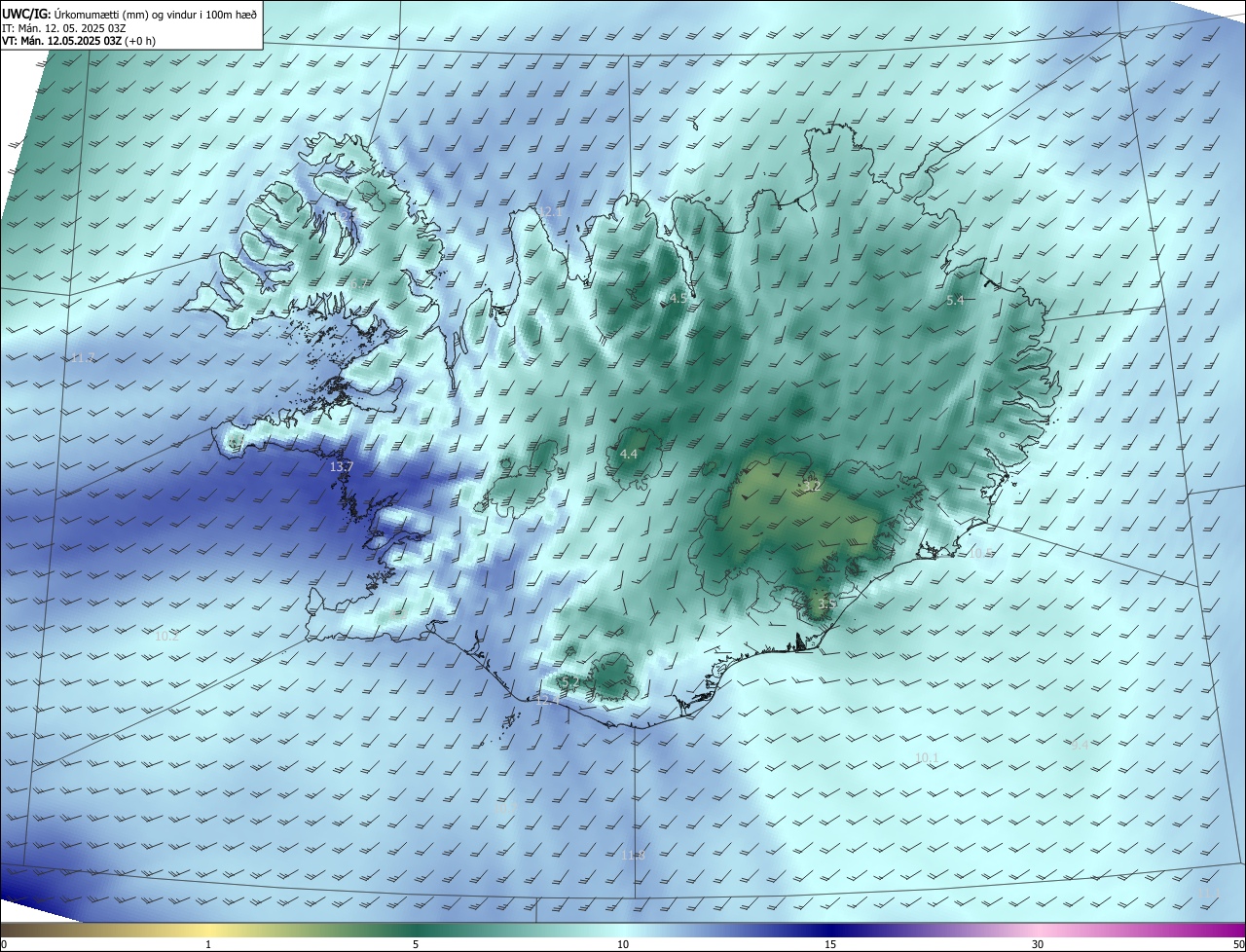
Task: Click the 50 tick on the color scale
Action: 1238,945
